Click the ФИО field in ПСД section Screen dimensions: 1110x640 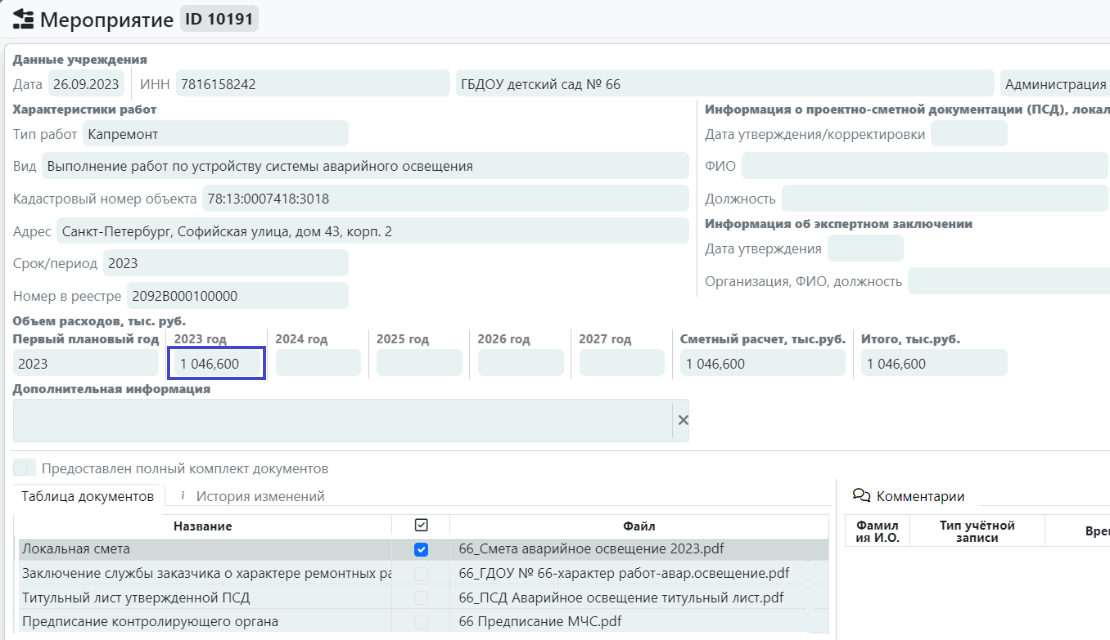(924, 166)
